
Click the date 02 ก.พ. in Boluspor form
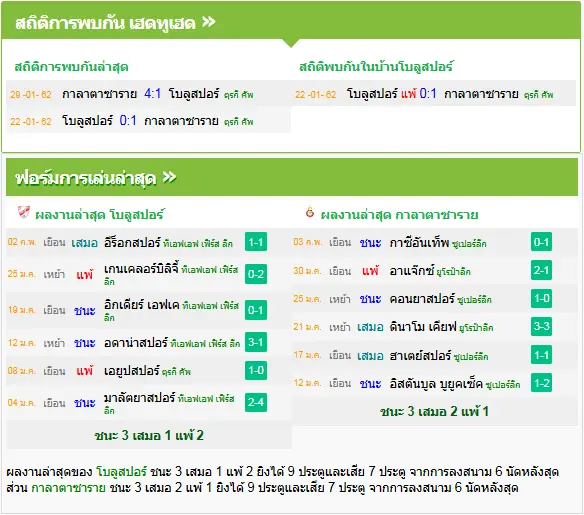tap(22, 242)
